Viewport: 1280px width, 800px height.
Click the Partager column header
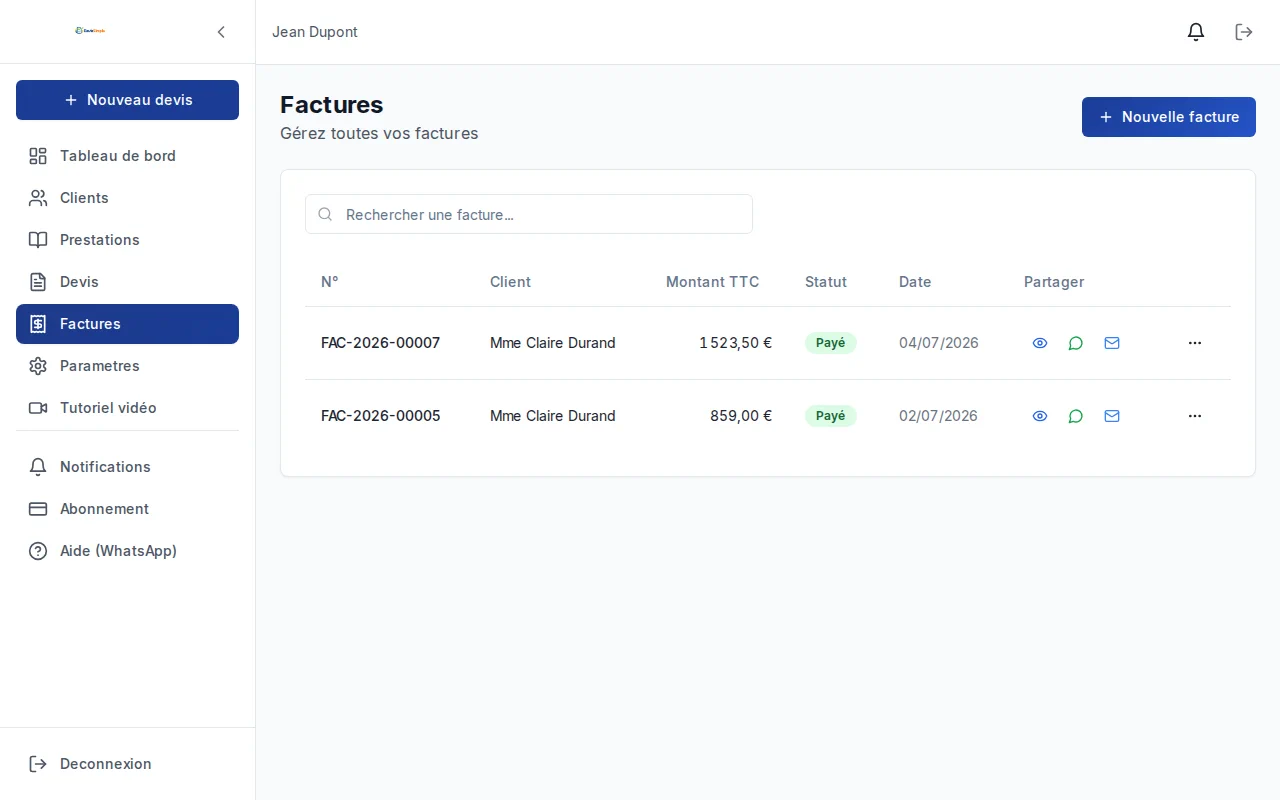click(x=1054, y=282)
